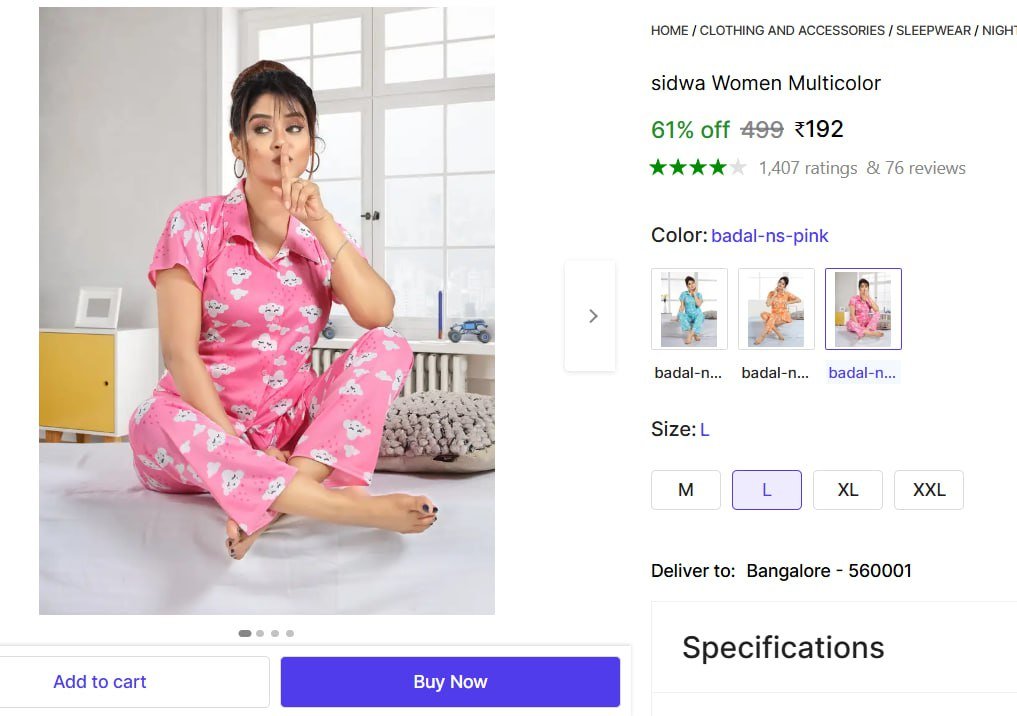Click the main product image
1017x716 pixels.
(267, 310)
